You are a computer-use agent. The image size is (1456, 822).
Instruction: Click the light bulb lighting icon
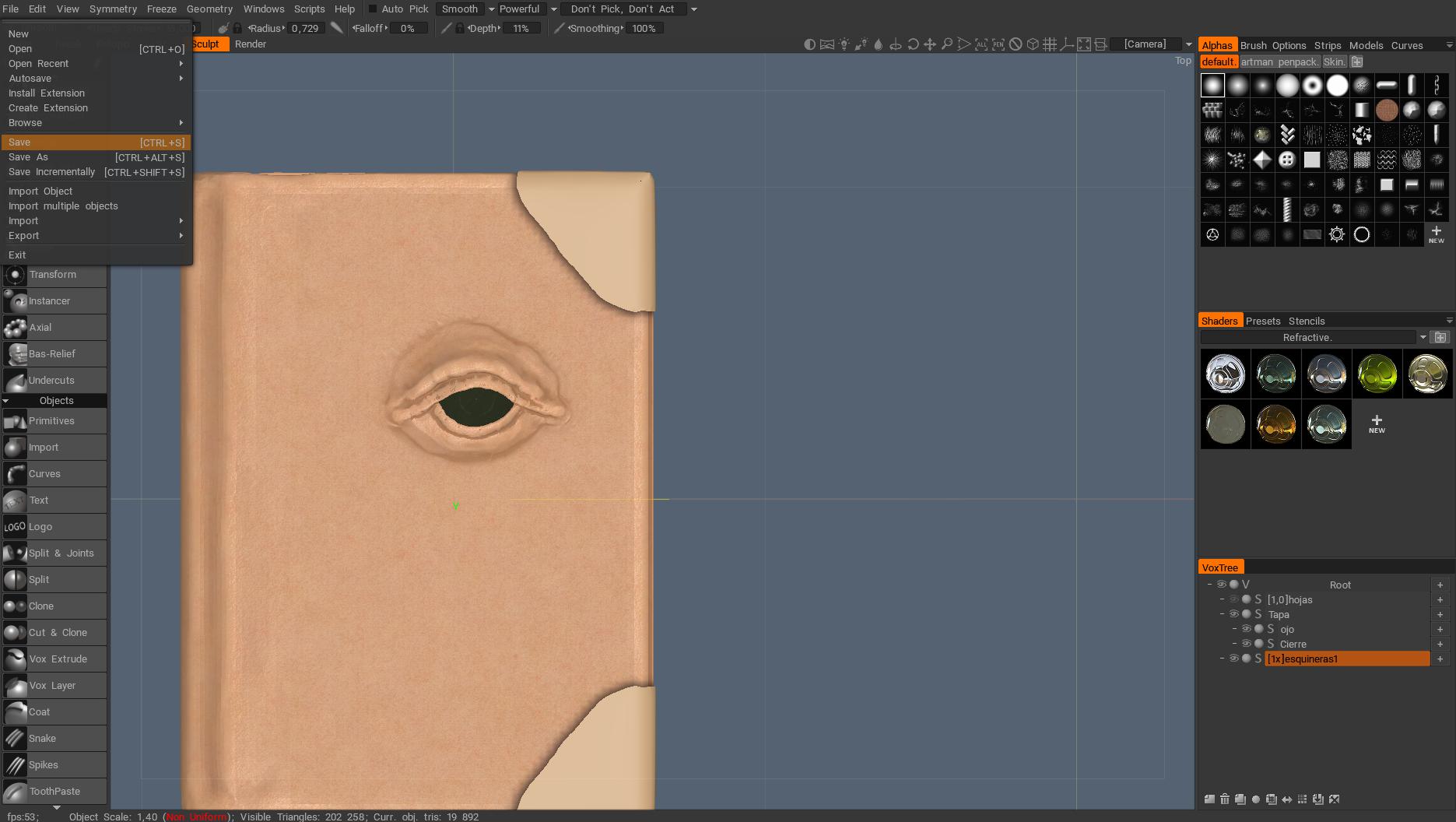tap(844, 44)
